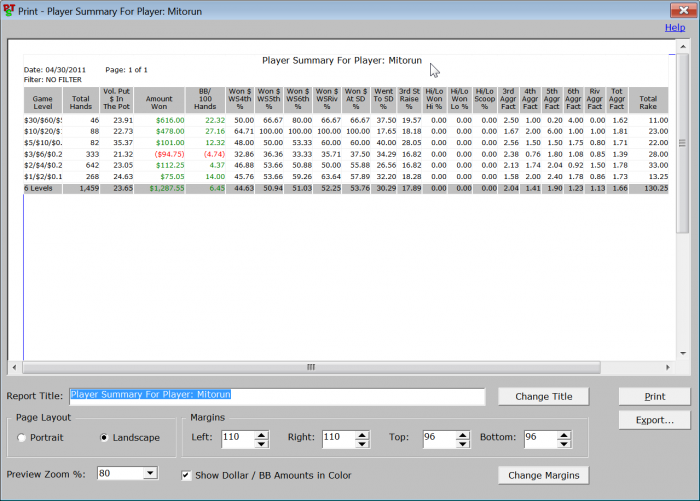The height and width of the screenshot is (501, 700).
Task: Decrease the Left margin value
Action: pyautogui.click(x=261, y=442)
